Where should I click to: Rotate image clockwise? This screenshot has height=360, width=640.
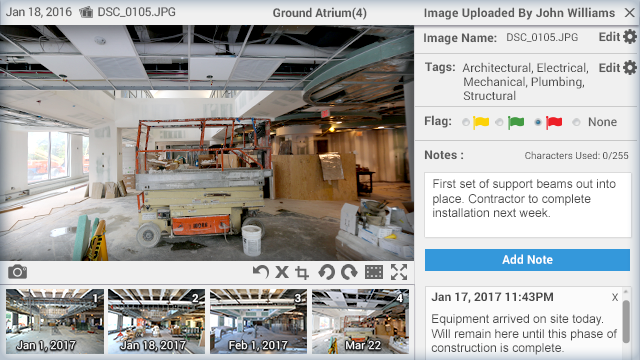click(349, 272)
